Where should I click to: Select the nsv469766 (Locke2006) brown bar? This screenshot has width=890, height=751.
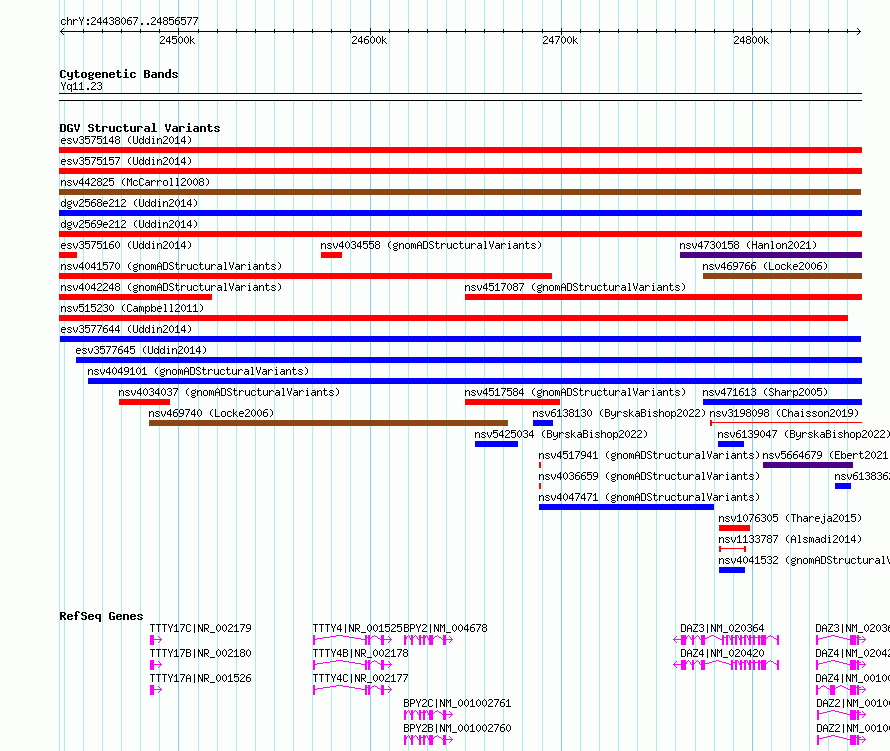782,276
